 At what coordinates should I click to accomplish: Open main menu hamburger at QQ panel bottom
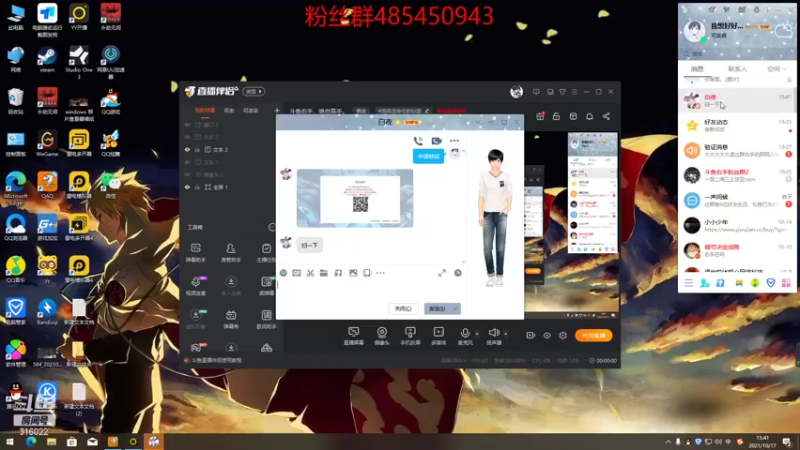[688, 283]
